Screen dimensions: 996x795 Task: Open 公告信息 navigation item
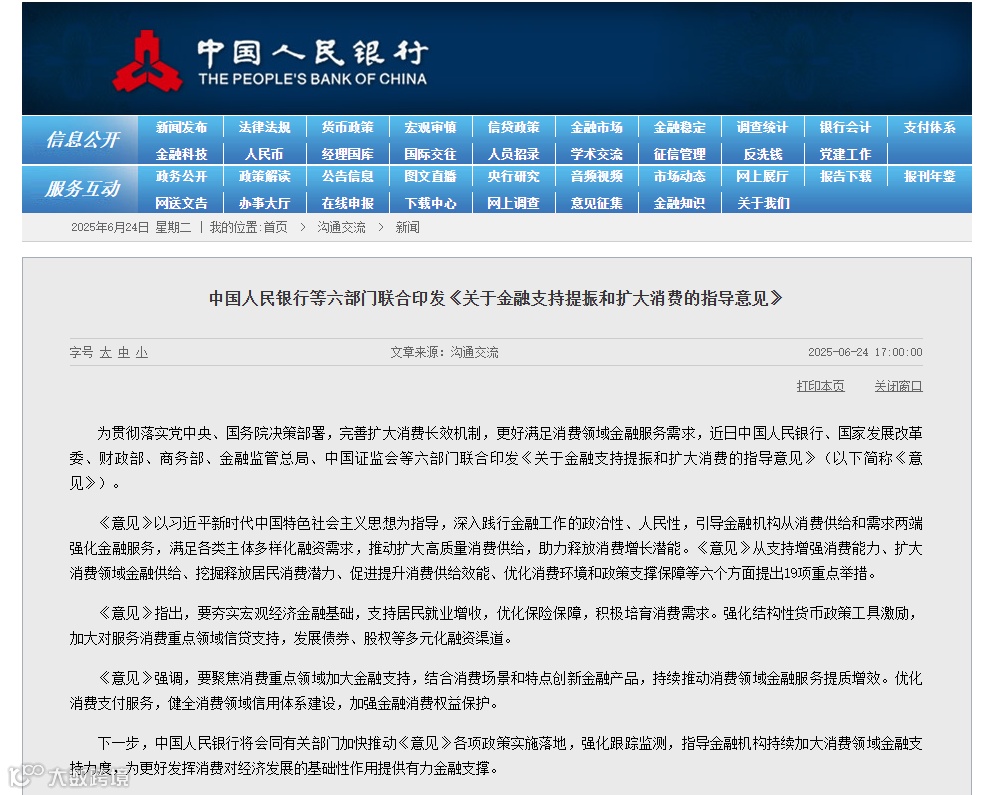[x=347, y=176]
